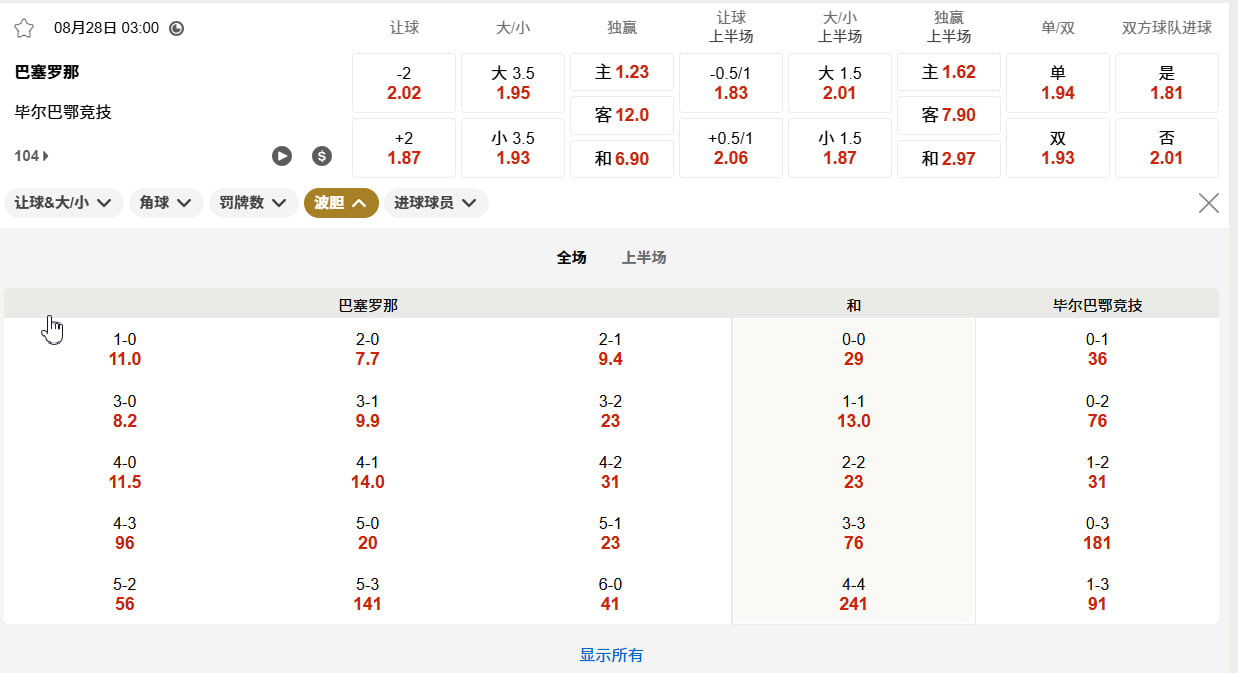Image resolution: width=1238 pixels, height=673 pixels.
Task: Bet on 和 6.90 full-time draw
Action: 622,159
